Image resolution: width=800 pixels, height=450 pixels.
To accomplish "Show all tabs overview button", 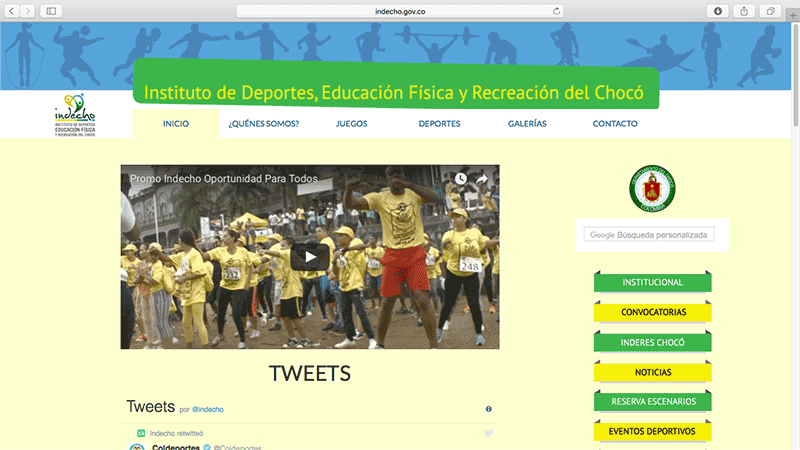I will pos(770,11).
